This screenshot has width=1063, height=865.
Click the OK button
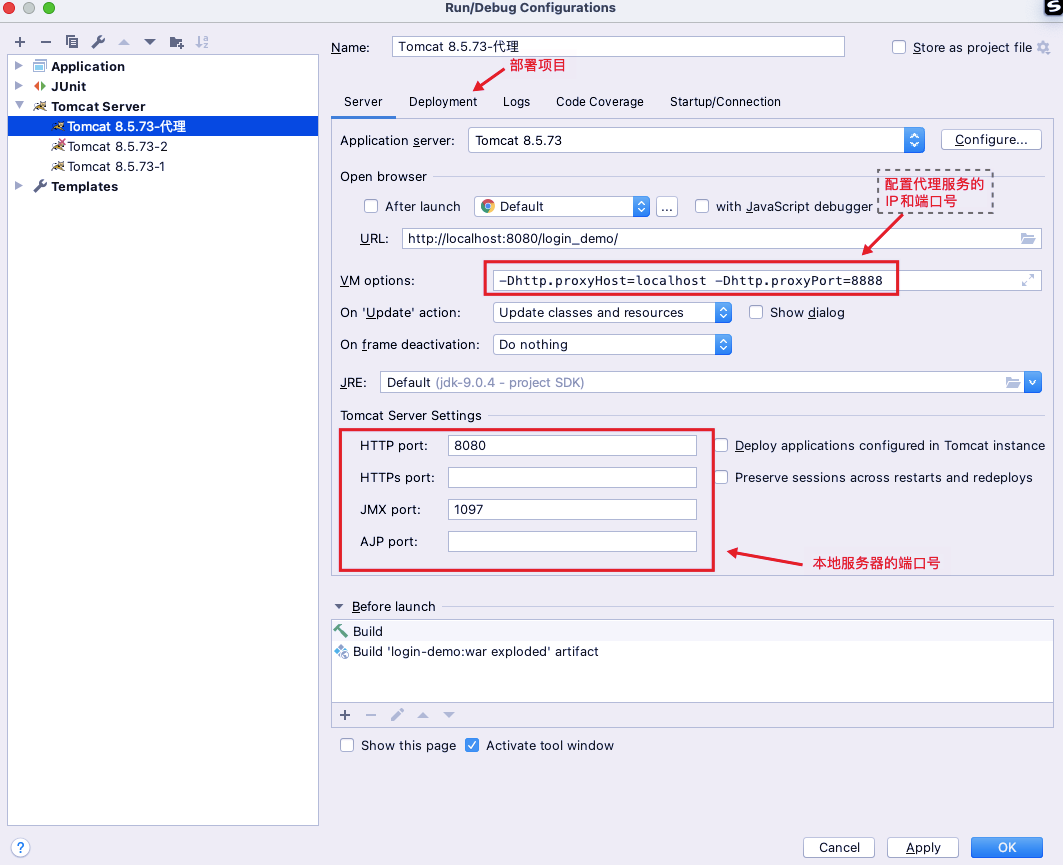tap(1007, 847)
